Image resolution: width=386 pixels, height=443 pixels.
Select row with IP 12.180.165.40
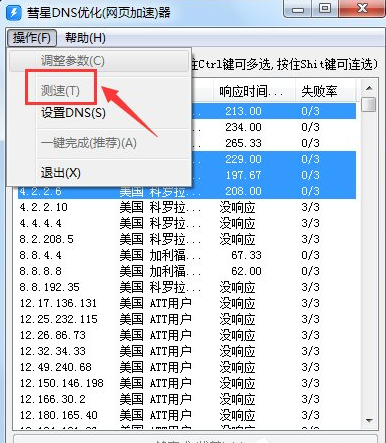(x=187, y=415)
